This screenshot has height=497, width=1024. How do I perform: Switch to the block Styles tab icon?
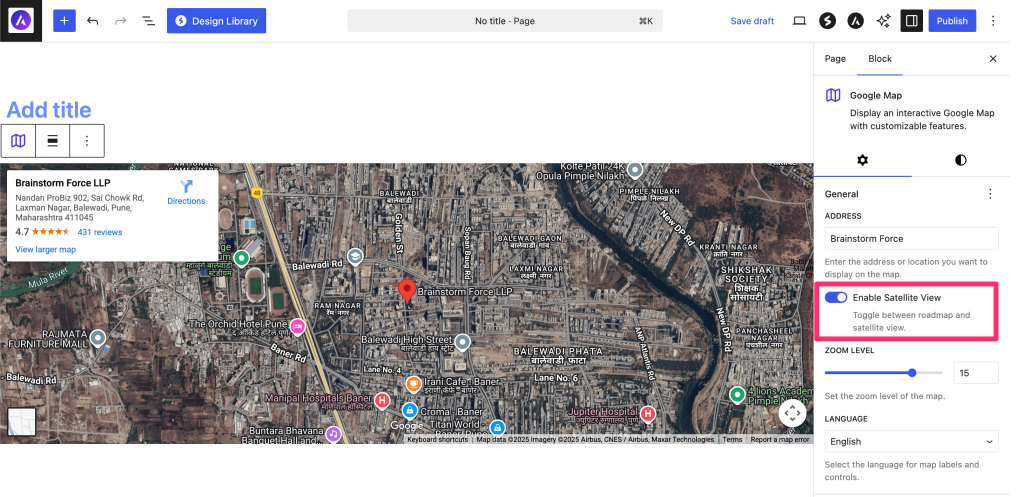(961, 160)
